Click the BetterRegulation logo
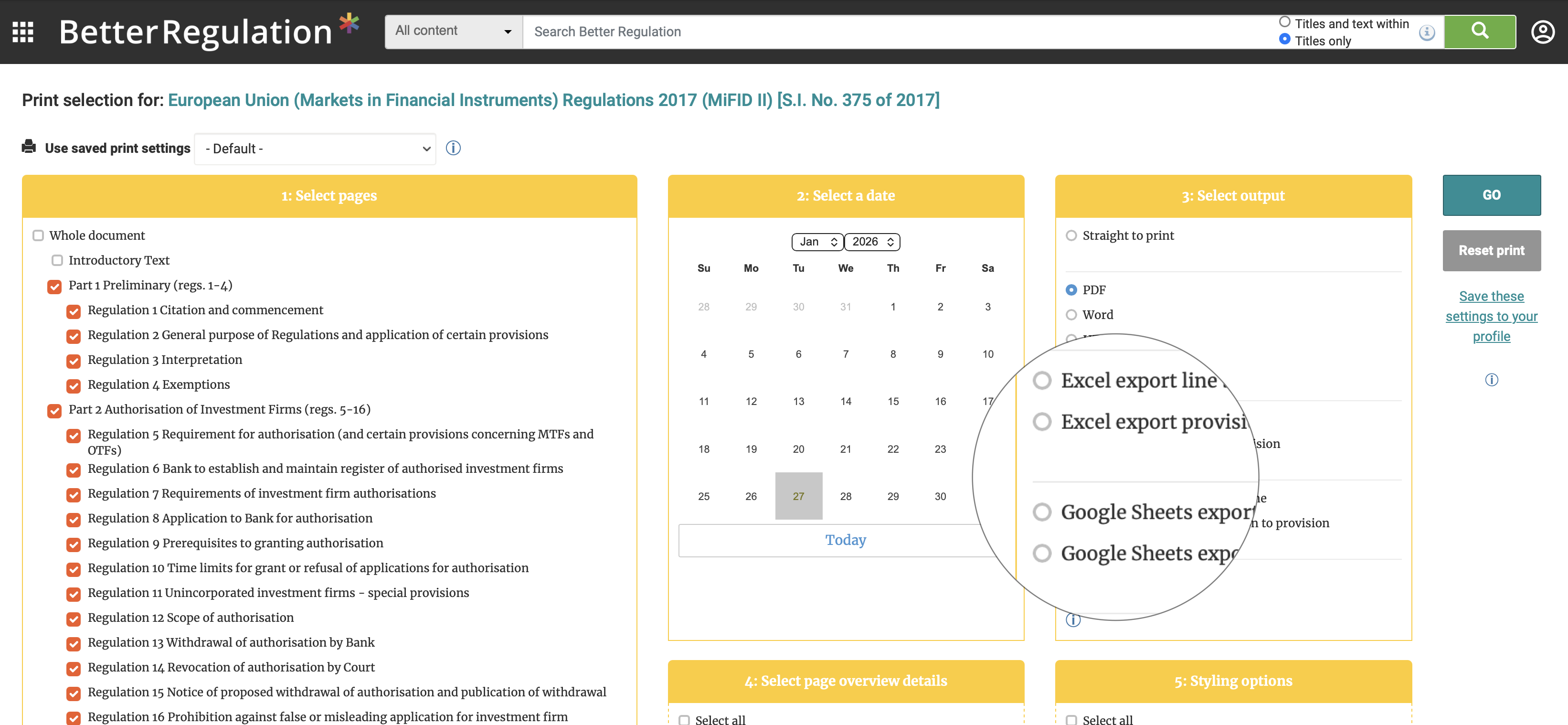The width and height of the screenshot is (1568, 725). pyautogui.click(x=195, y=32)
